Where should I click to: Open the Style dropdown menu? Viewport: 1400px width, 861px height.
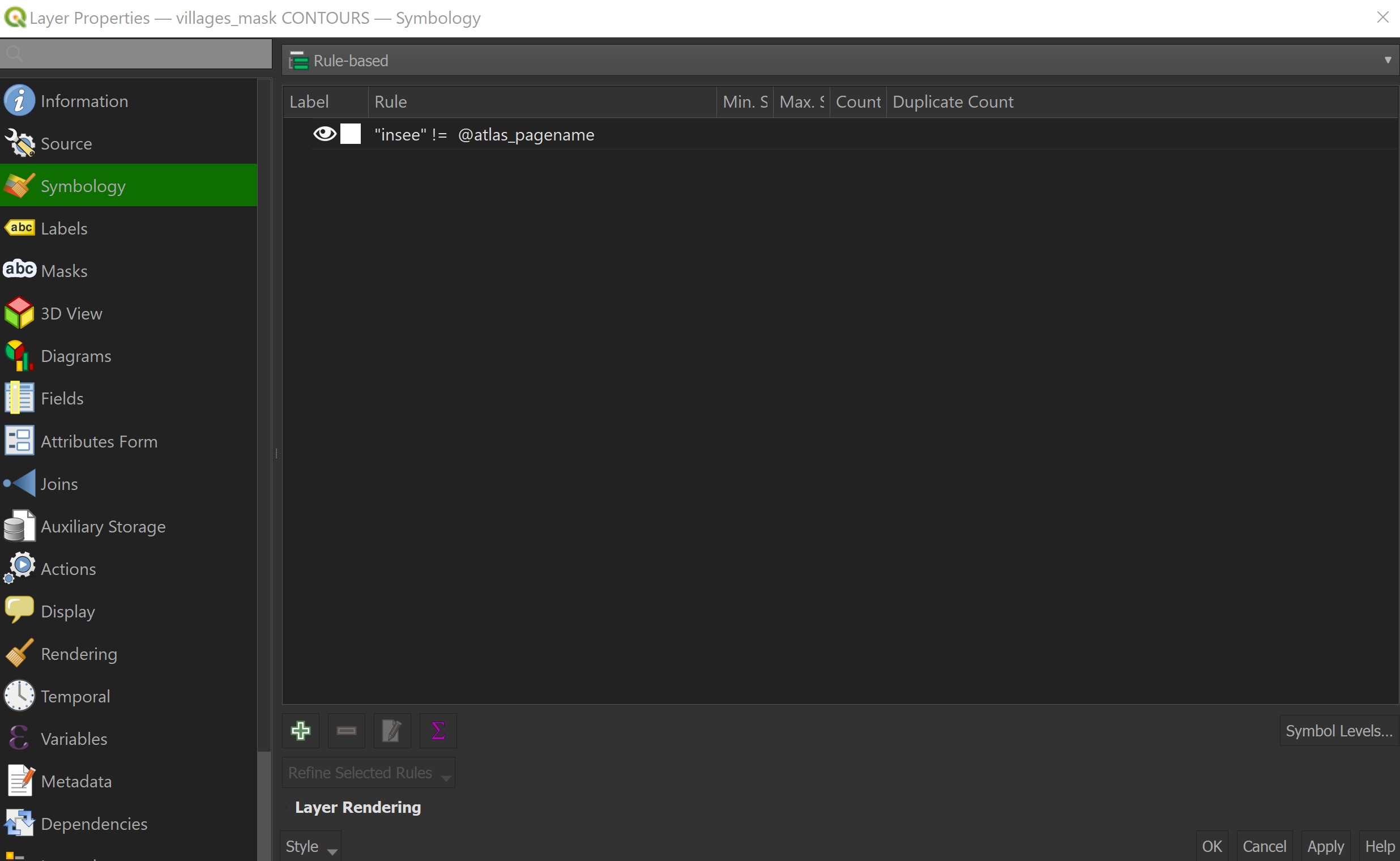pos(310,846)
